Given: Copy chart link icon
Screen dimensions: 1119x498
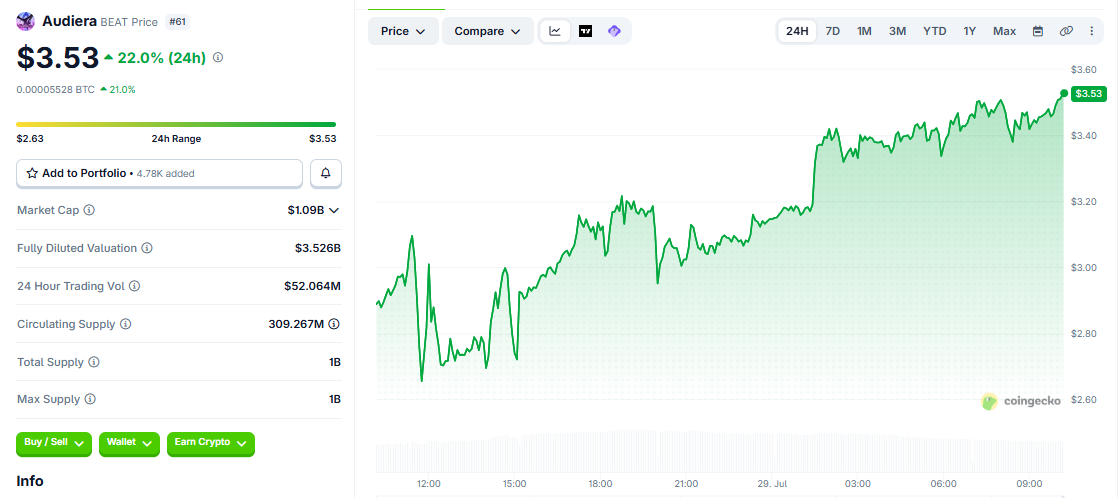Looking at the screenshot, I should [x=1066, y=31].
